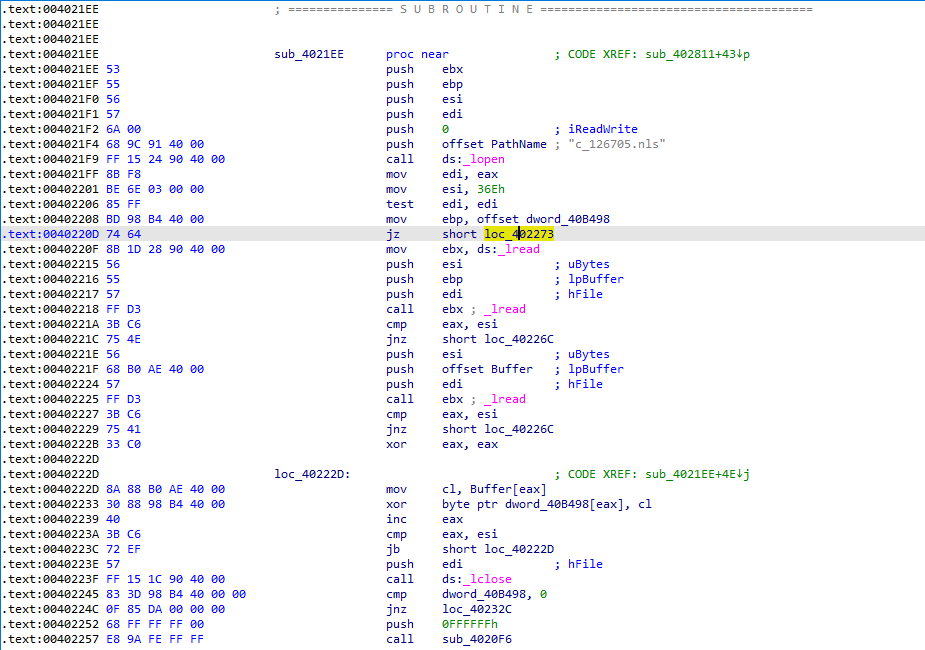
Task: Jump to loc_40222D from jb instruction
Action: pyautogui.click(x=519, y=549)
